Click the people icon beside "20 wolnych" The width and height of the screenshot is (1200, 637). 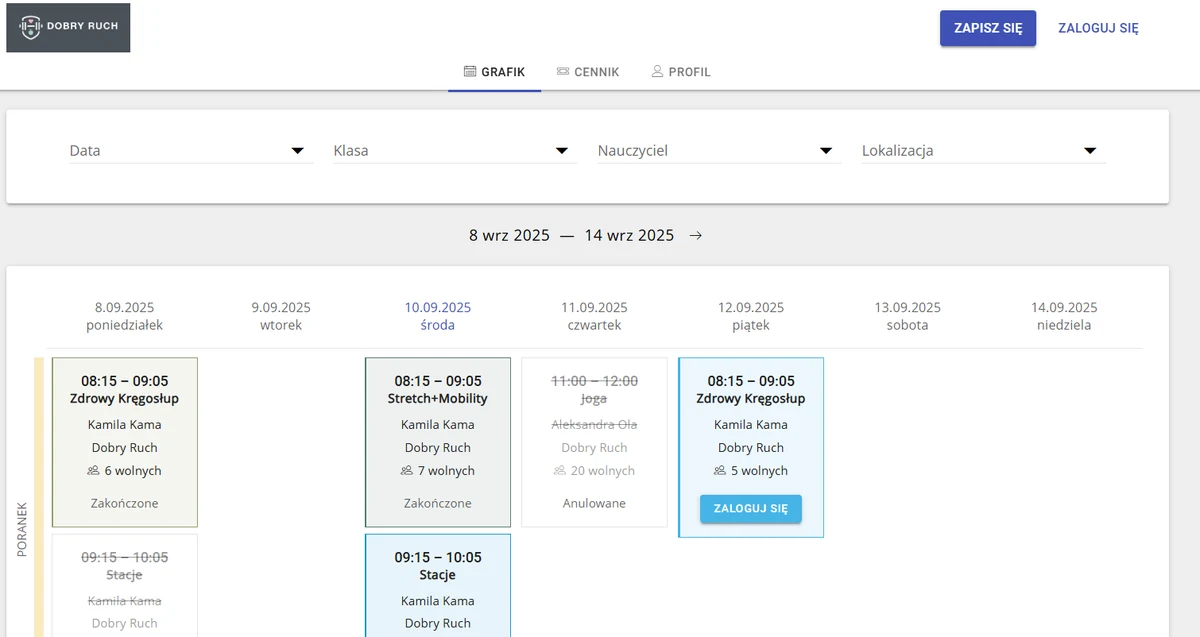tap(560, 471)
